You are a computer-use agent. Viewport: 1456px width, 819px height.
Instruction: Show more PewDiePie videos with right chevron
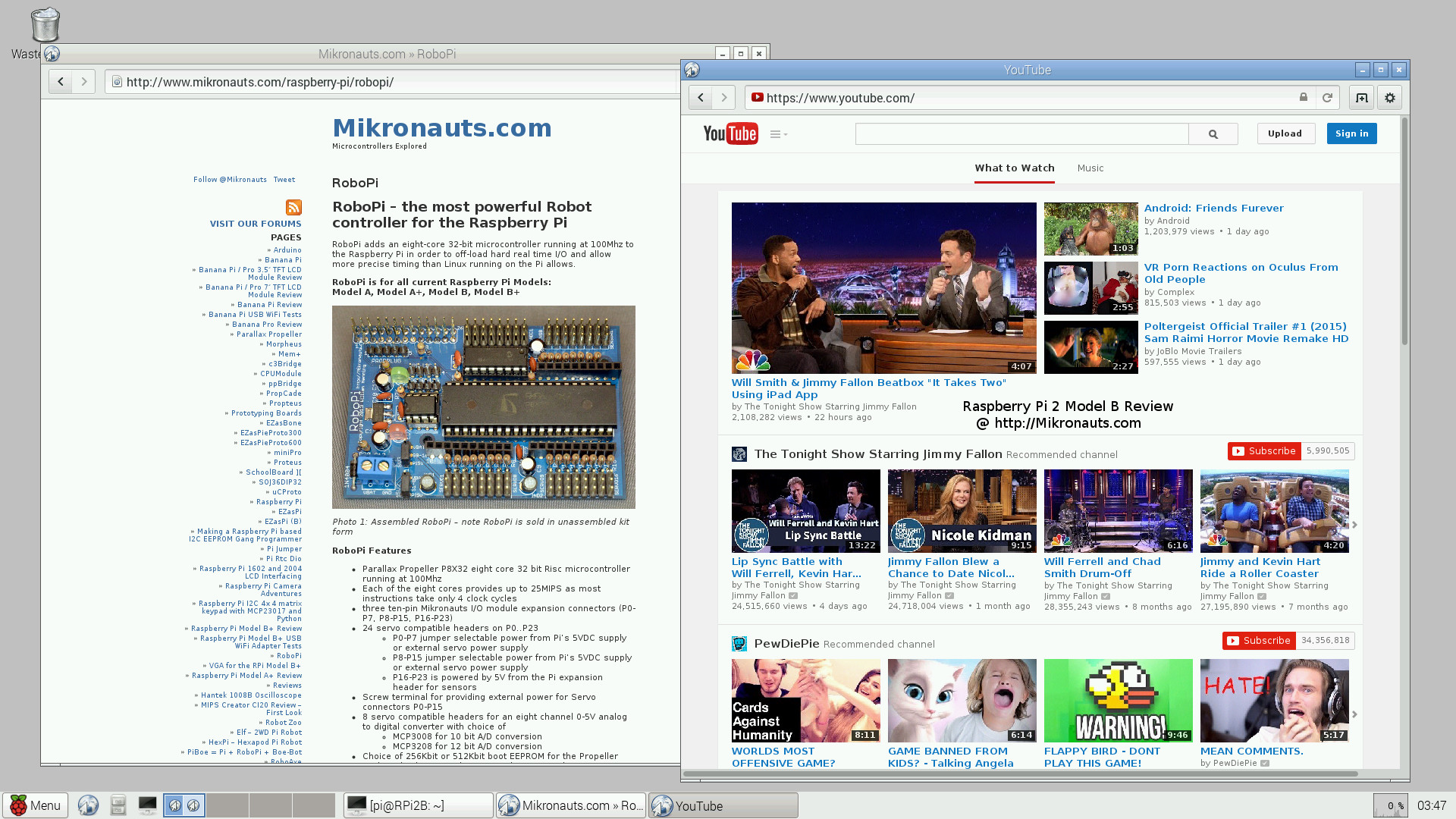pyautogui.click(x=1354, y=714)
